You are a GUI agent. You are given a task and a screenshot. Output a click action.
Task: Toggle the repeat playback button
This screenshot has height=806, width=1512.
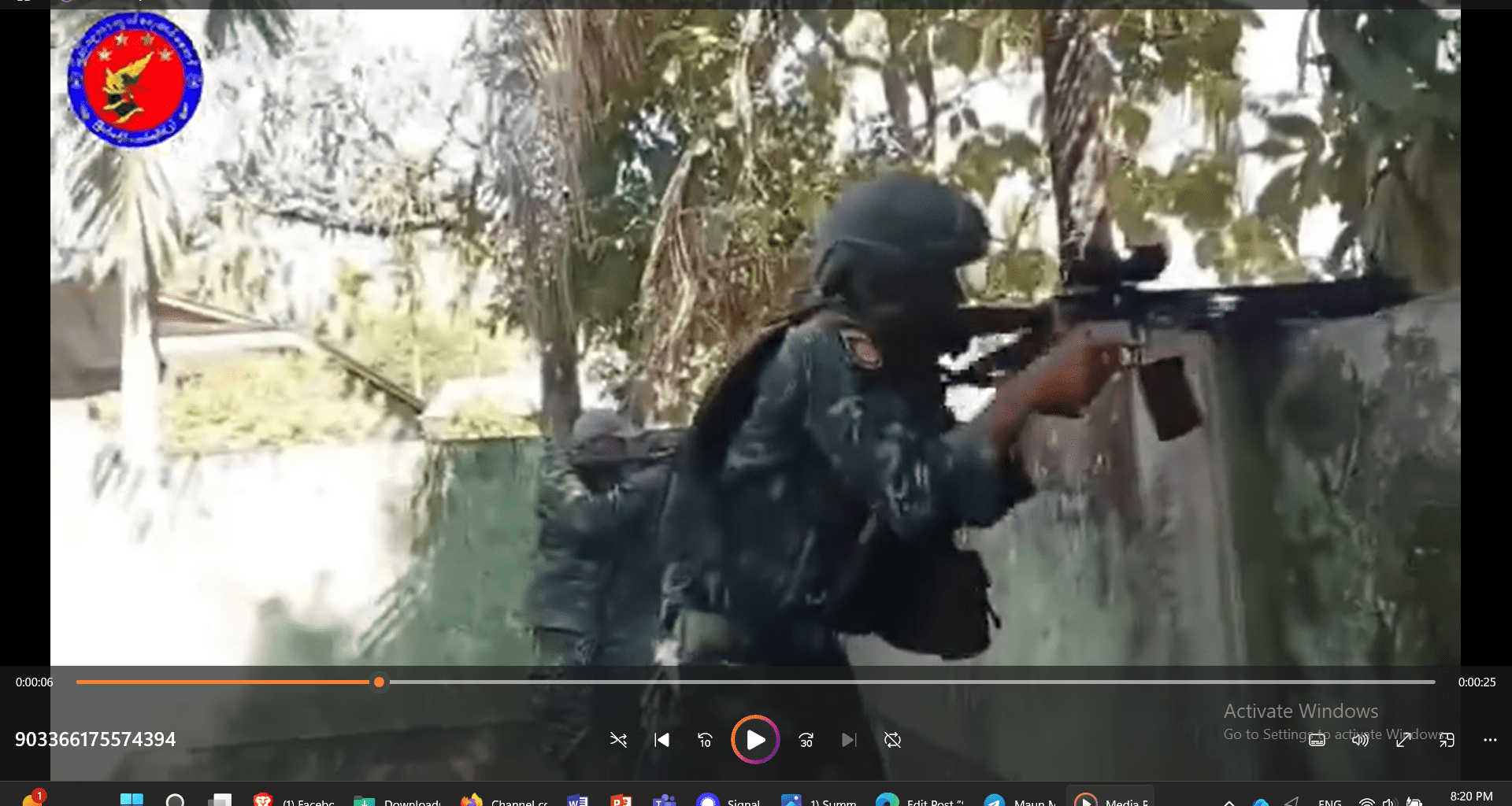coord(892,740)
